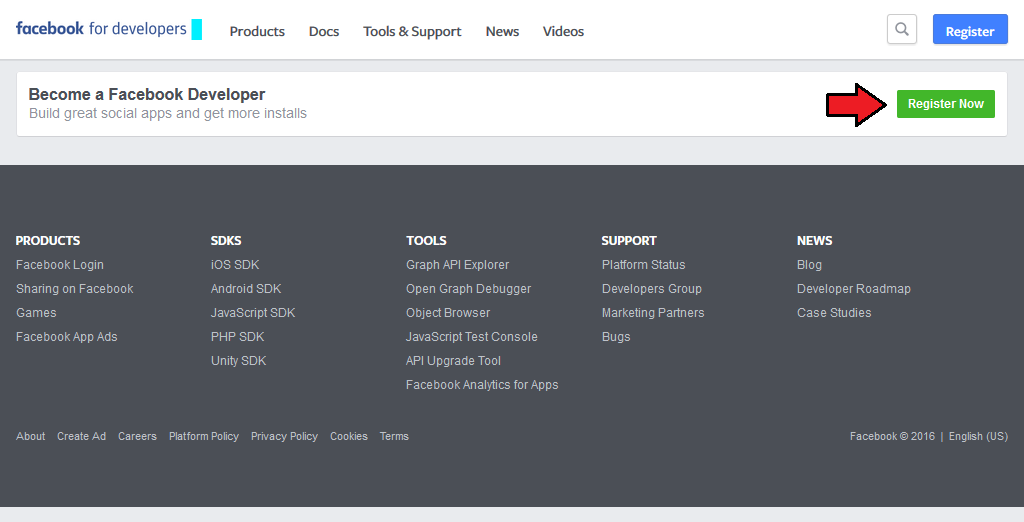Click Facebook © 2016 copyright text

(892, 436)
